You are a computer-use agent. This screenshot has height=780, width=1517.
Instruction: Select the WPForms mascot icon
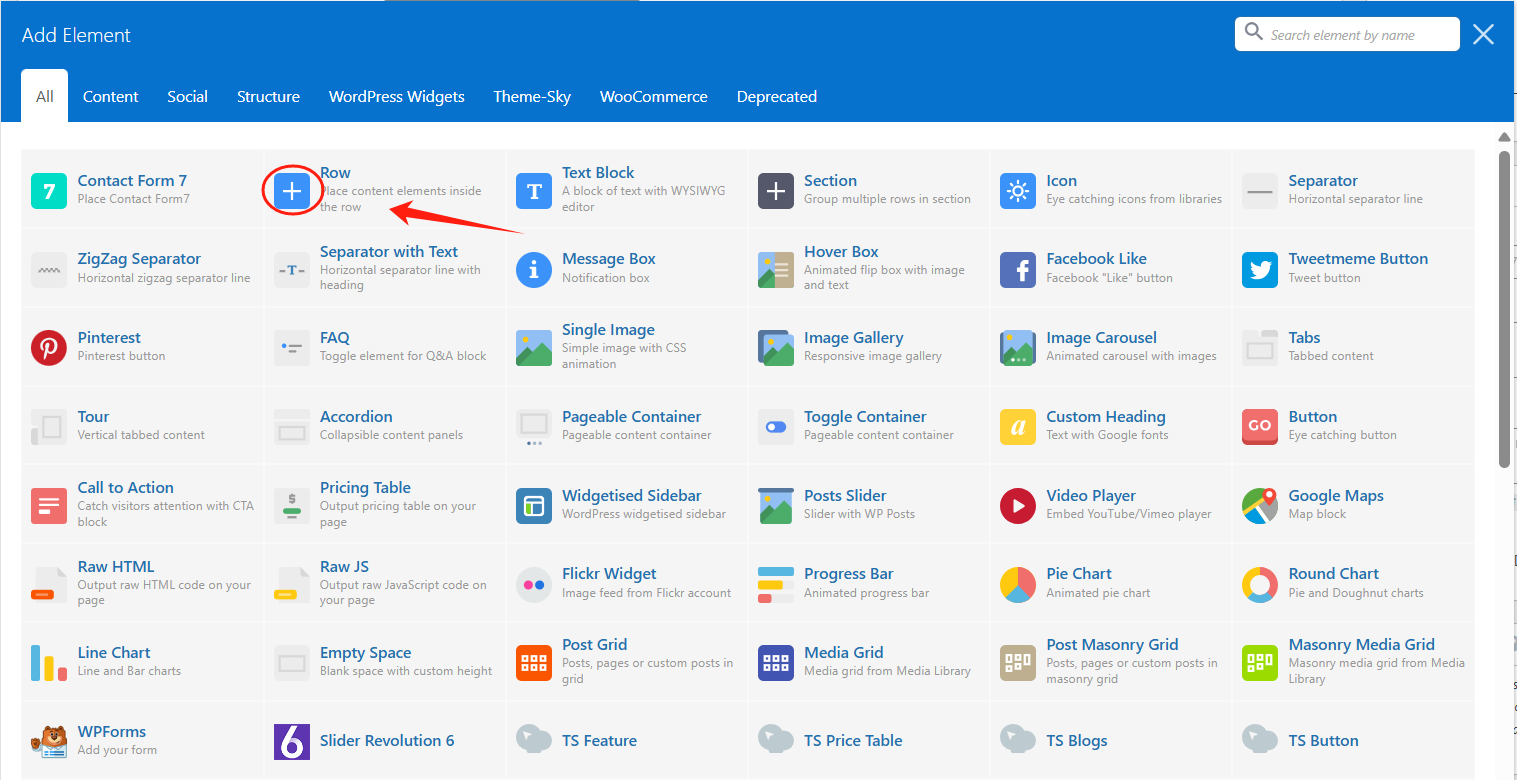point(49,741)
